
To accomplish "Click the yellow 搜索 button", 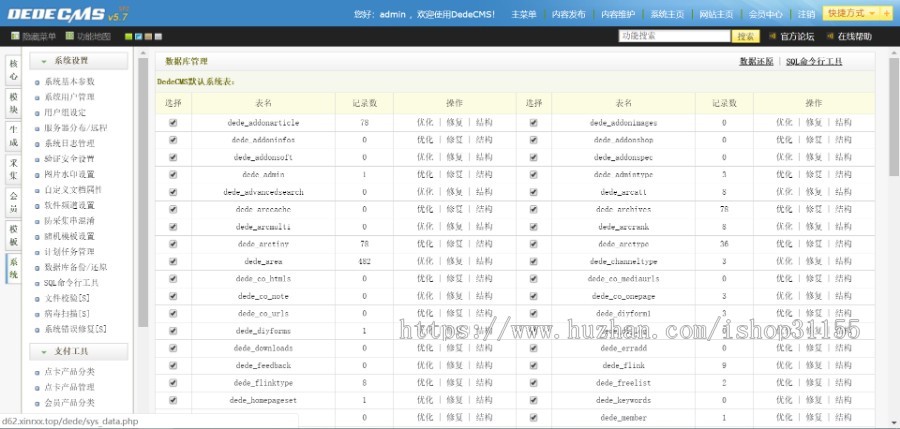I will [x=746, y=36].
